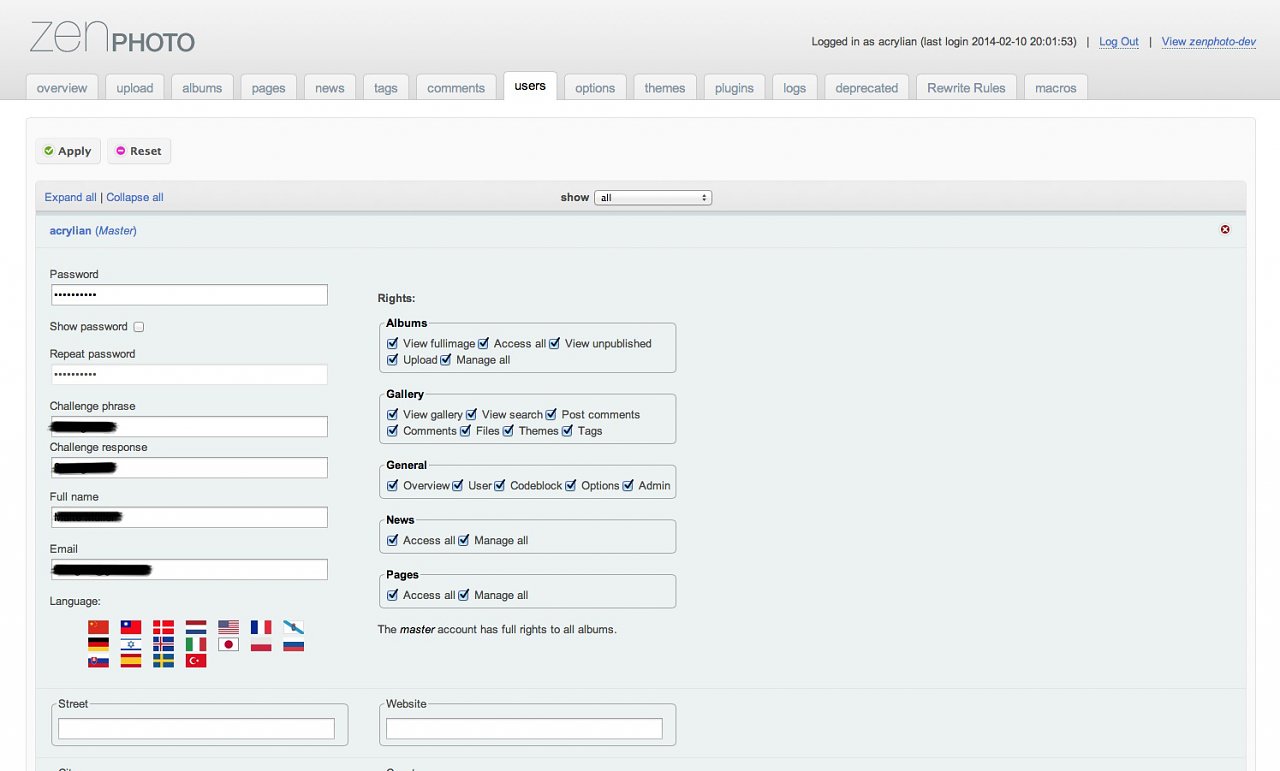
Task: Switch to the themes tab
Action: [x=664, y=87]
